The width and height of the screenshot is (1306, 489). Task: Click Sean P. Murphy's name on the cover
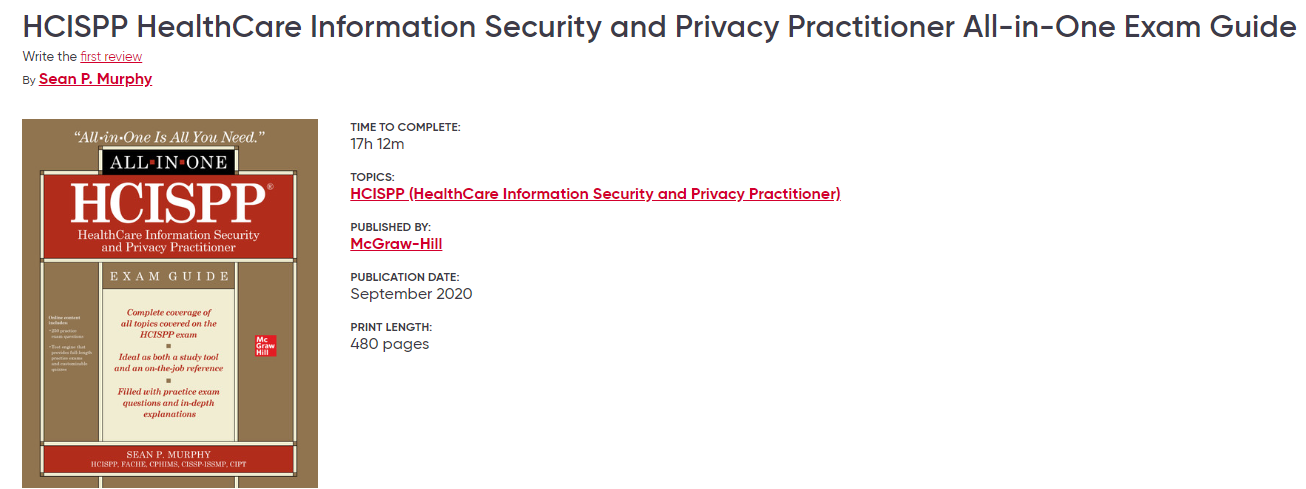[x=168, y=455]
